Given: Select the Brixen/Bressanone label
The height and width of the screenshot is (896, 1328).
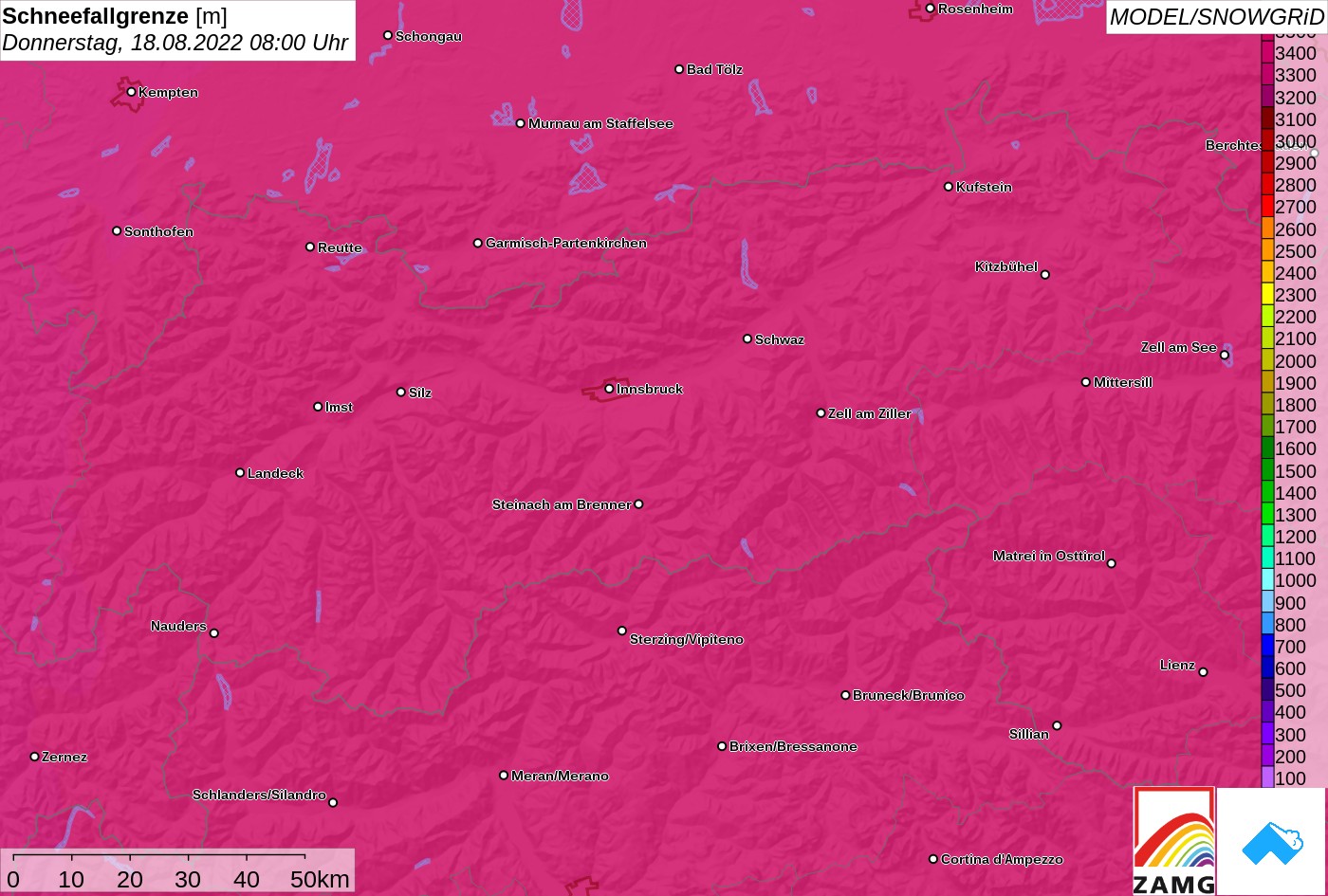Looking at the screenshot, I should click(x=793, y=746).
